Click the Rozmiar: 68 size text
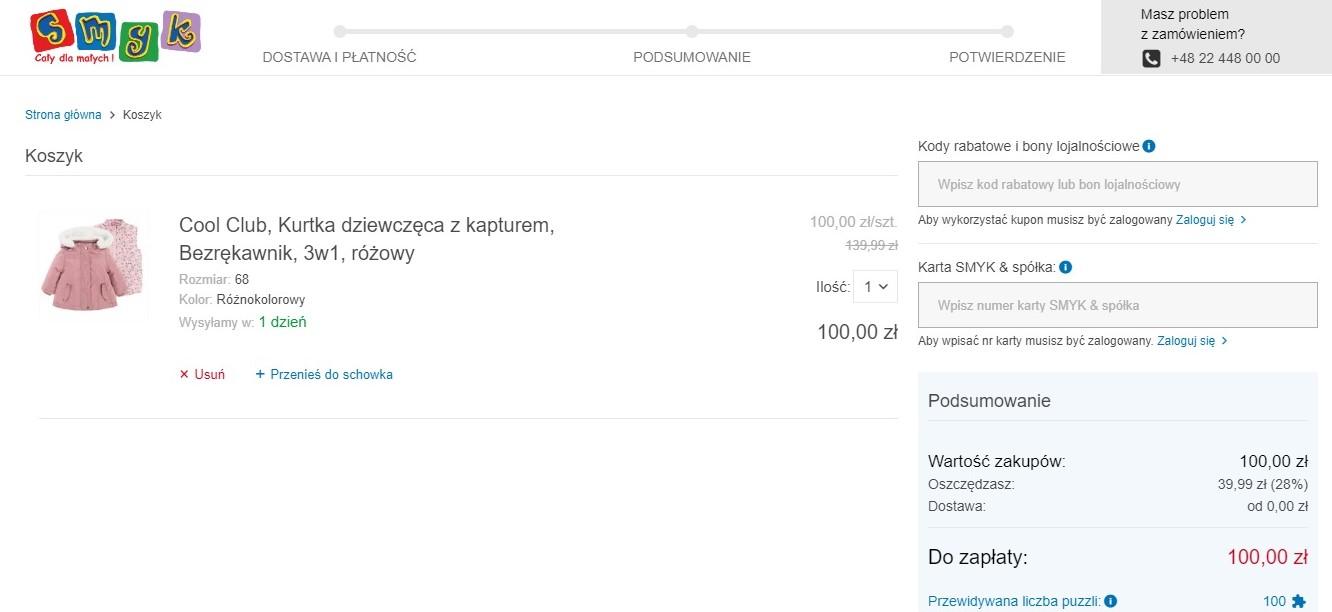Screen dimensions: 1332x612 tap(214, 280)
